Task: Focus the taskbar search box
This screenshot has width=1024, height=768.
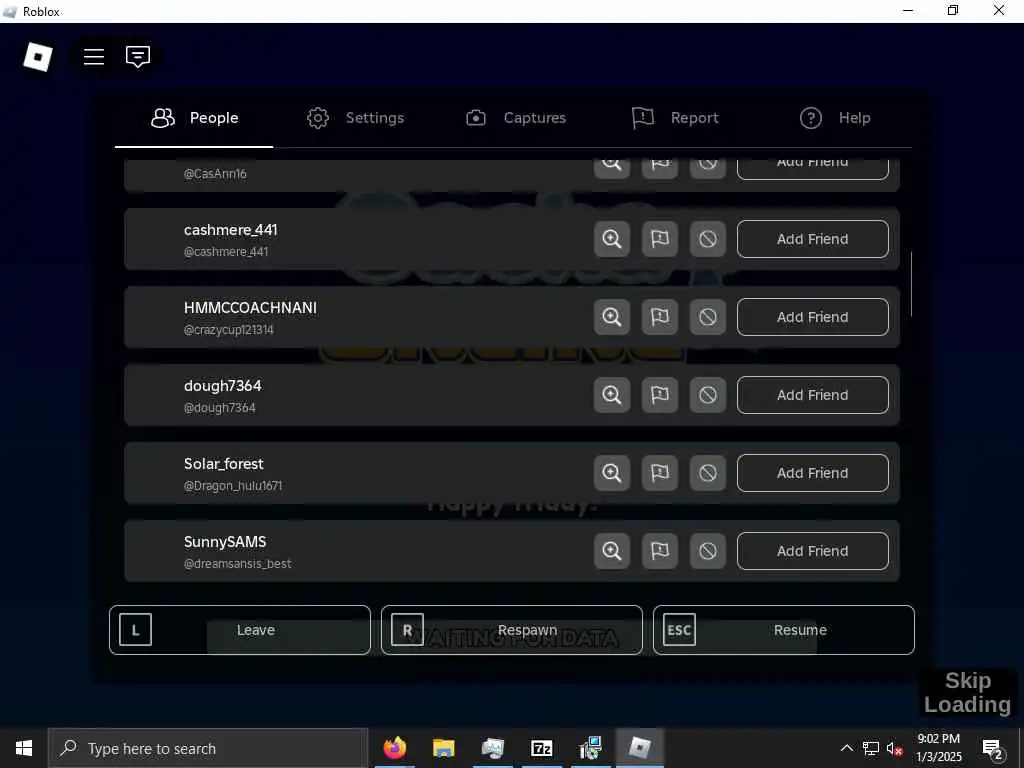Action: [208, 748]
